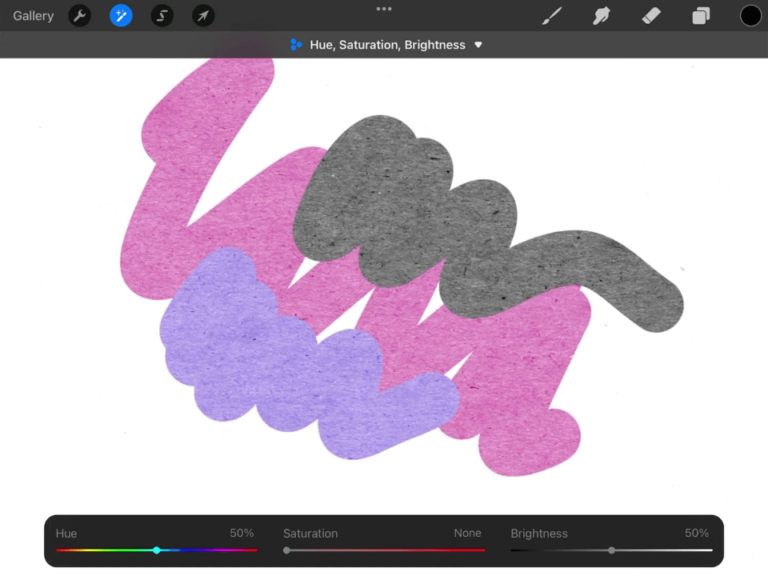Image resolution: width=768 pixels, height=576 pixels.
Task: Click the Hue, Saturation, Brightness title
Action: point(387,45)
